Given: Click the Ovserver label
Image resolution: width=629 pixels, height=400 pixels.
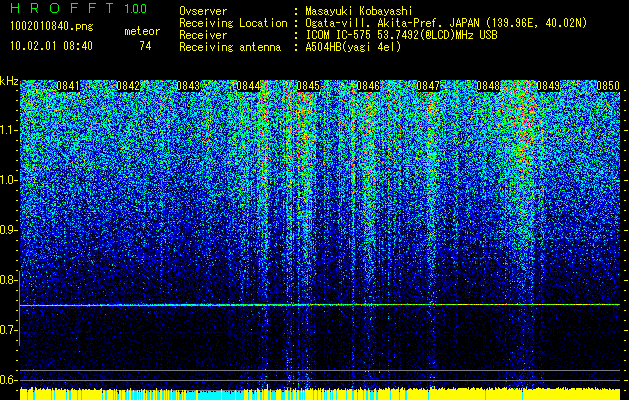Looking at the screenshot, I should [x=203, y=11].
